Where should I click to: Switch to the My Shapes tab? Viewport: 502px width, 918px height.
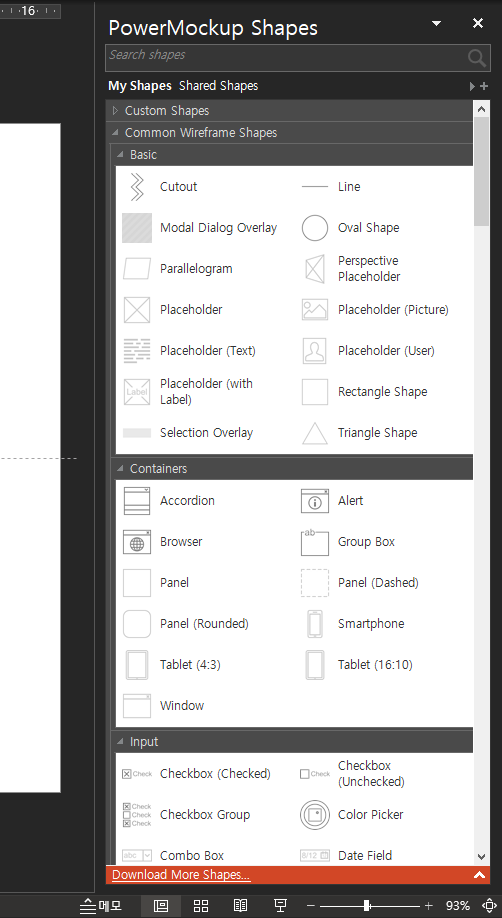pos(140,85)
